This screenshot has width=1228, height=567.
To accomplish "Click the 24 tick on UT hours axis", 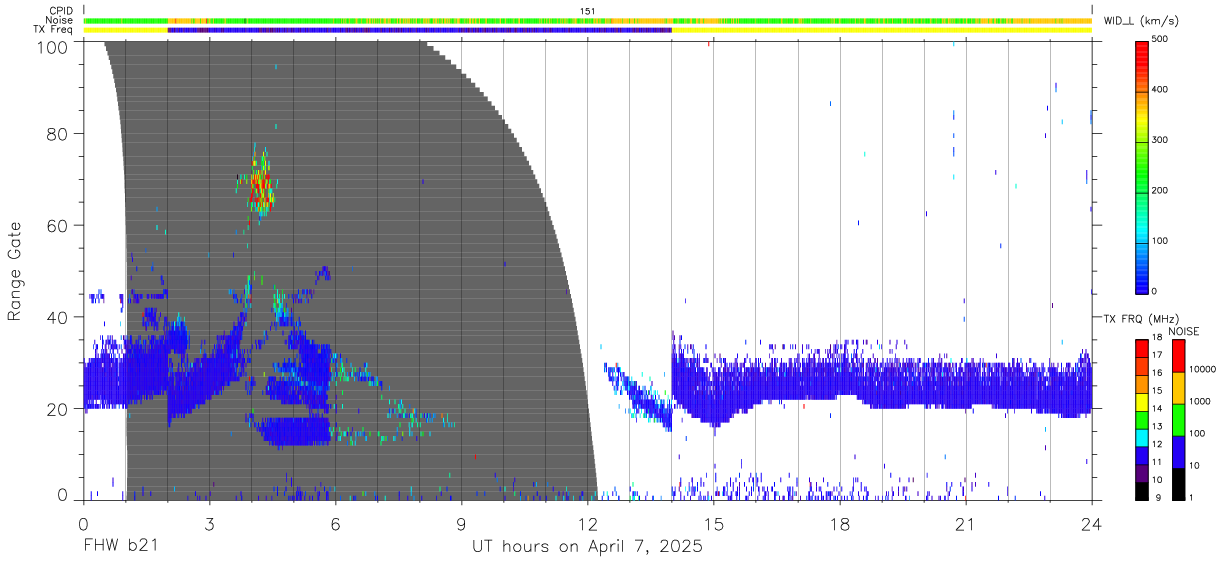I will 1092,524.
